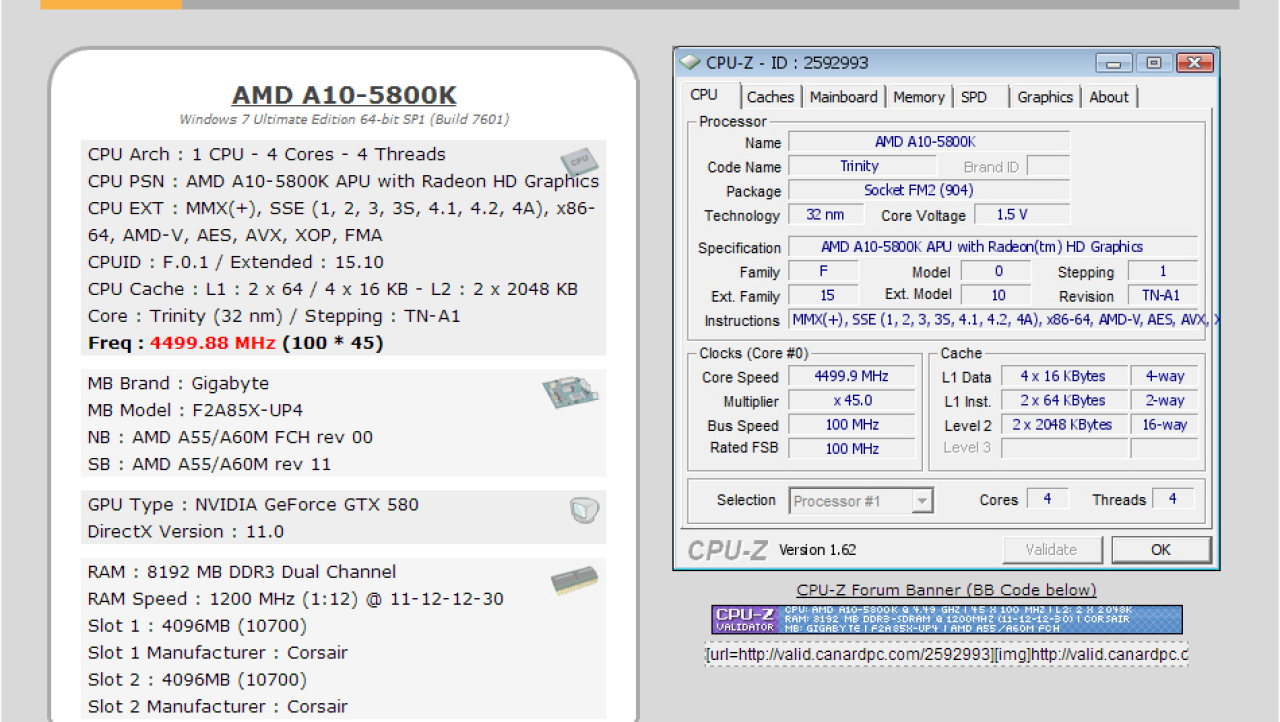This screenshot has height=722, width=1280.
Task: Click the Ext. Family value 15
Action: [x=824, y=295]
